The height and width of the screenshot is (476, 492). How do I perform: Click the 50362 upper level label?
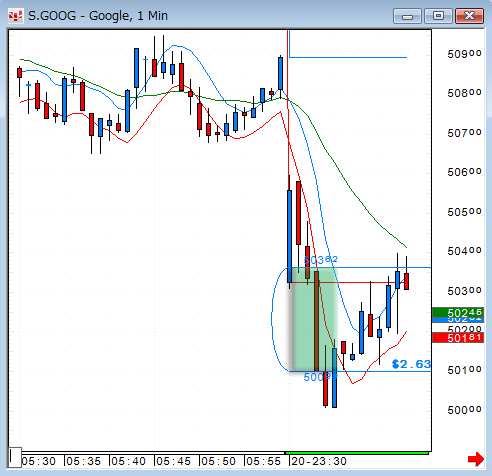(x=321, y=260)
